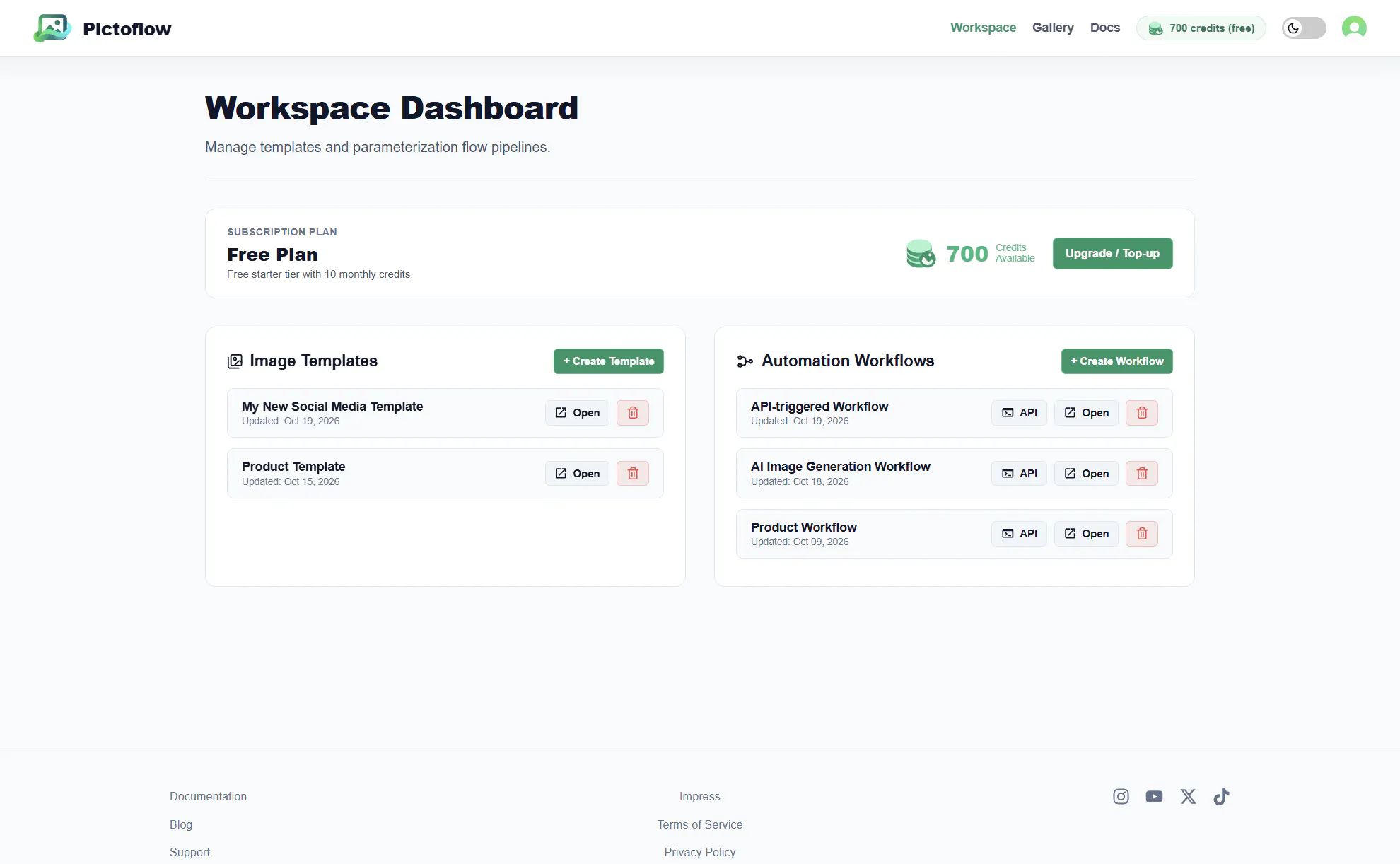The height and width of the screenshot is (864, 1400).
Task: Delete the API-triggered Workflow
Action: coord(1142,413)
